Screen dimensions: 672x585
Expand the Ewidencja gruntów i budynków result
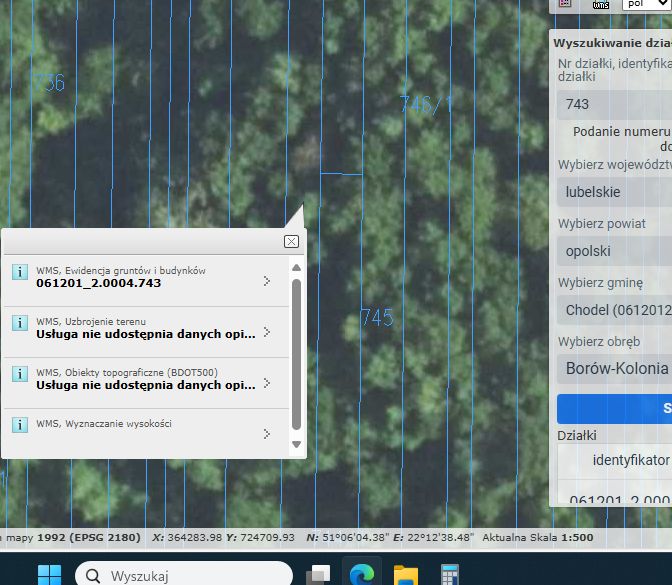[267, 281]
